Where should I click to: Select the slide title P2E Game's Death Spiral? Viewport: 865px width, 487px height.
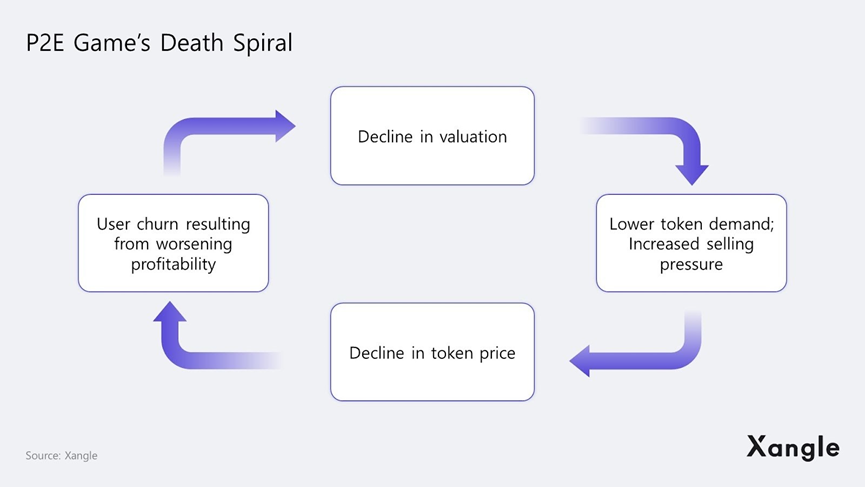coord(159,44)
